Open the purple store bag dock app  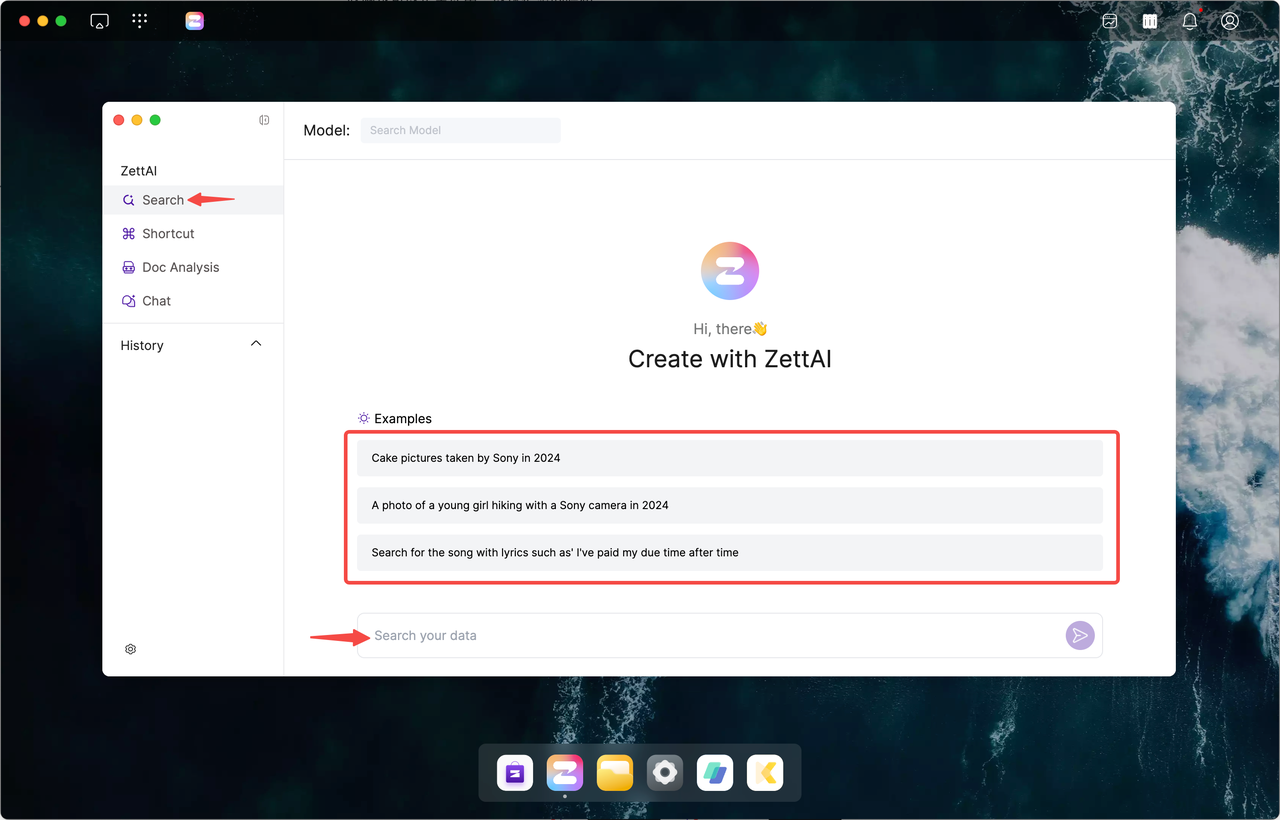[x=515, y=773]
